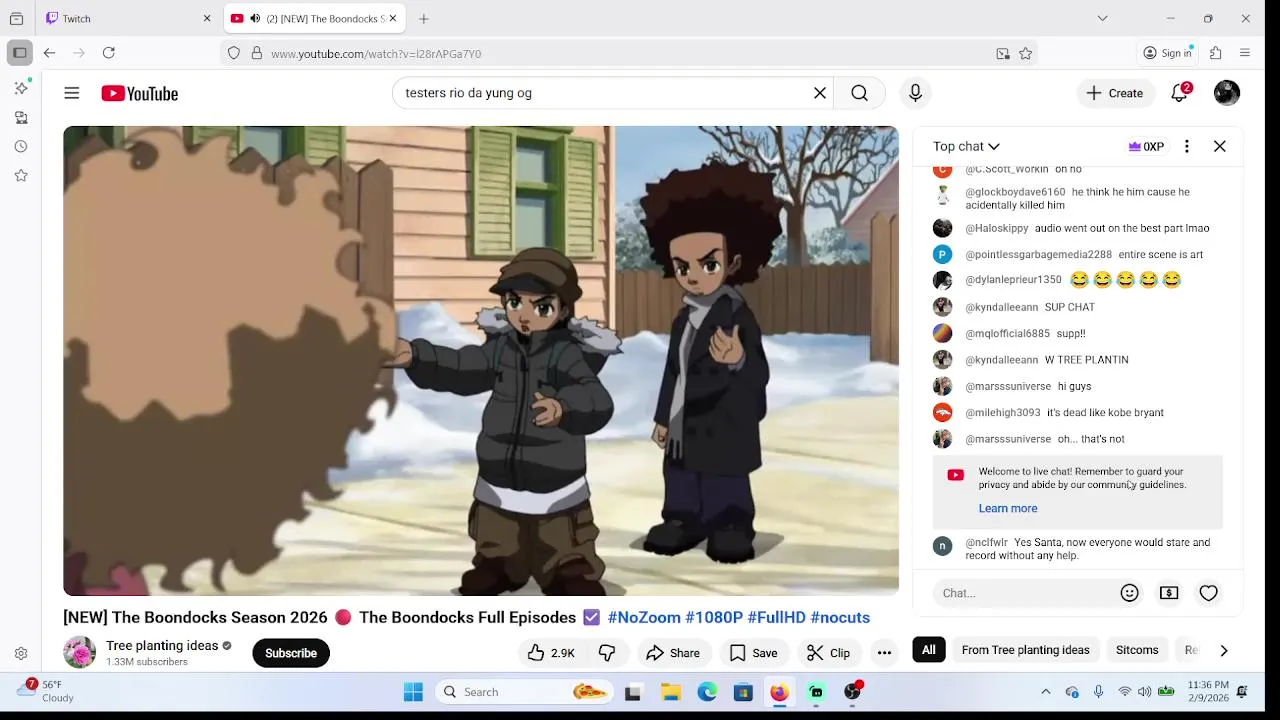Clip the video
This screenshot has height=720, width=1280.
click(x=829, y=653)
